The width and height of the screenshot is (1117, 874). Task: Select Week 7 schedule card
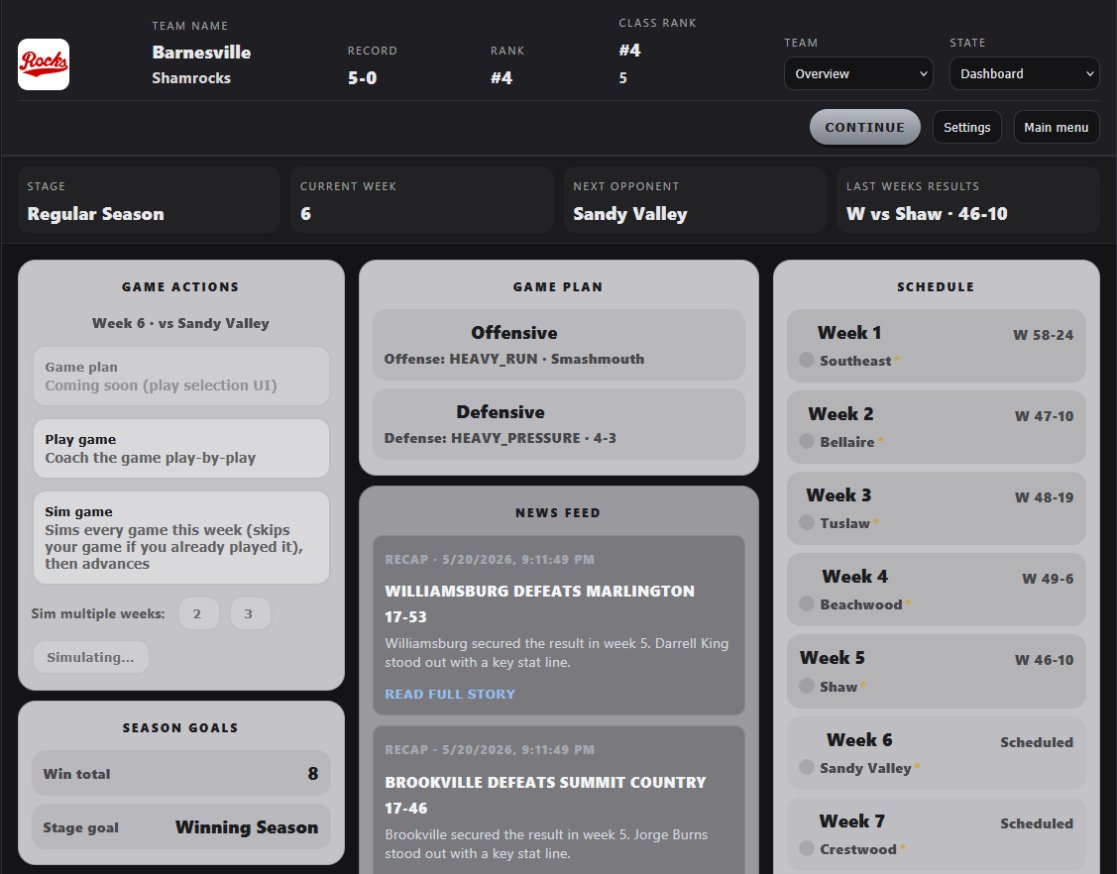point(936,833)
